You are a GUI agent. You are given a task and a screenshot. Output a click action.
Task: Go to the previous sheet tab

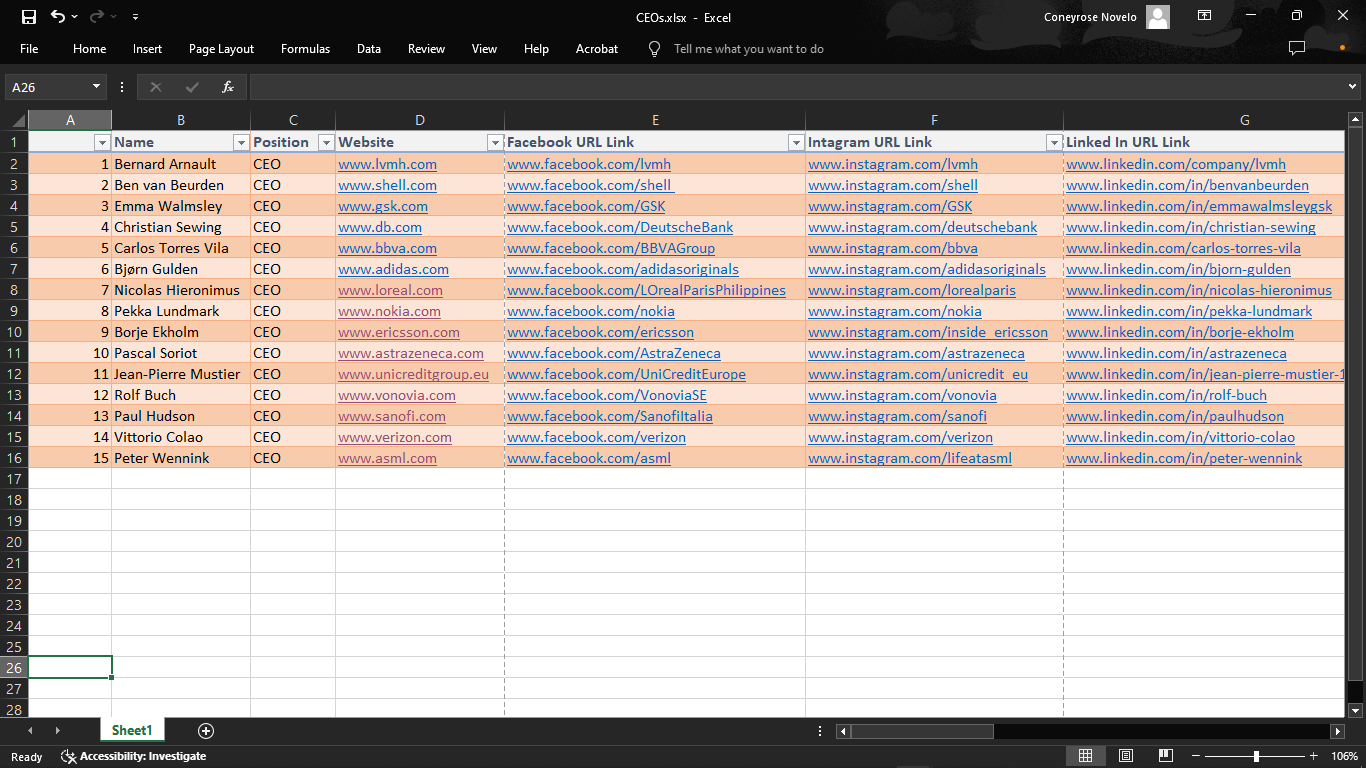[30, 731]
